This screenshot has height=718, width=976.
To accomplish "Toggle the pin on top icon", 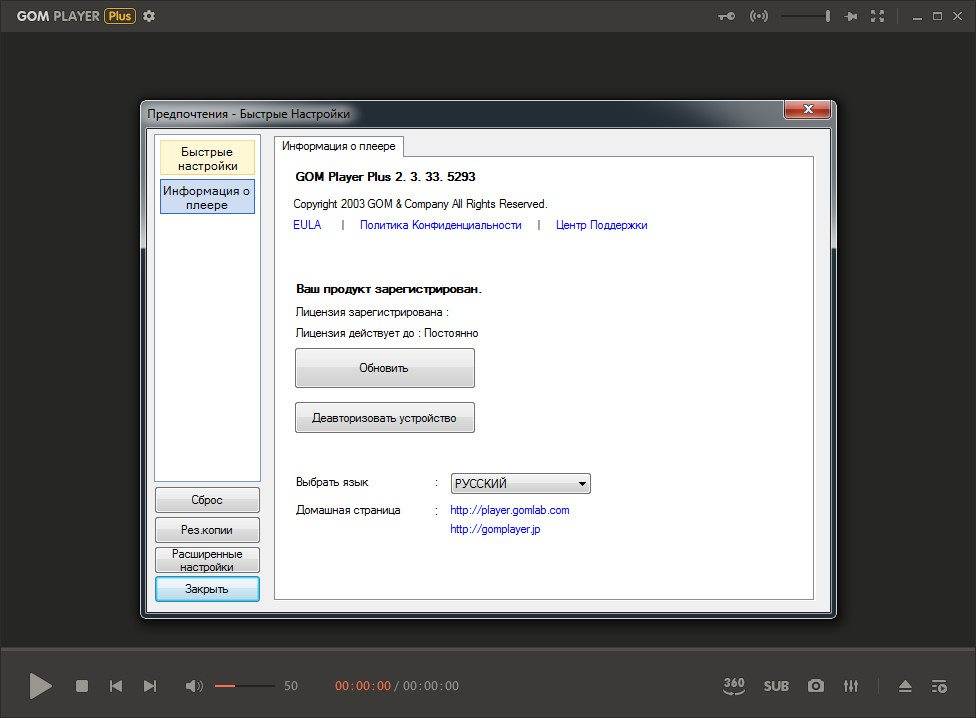I will (851, 16).
